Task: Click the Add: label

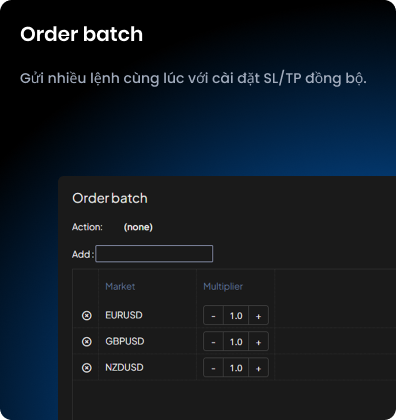Action: [x=83, y=254]
